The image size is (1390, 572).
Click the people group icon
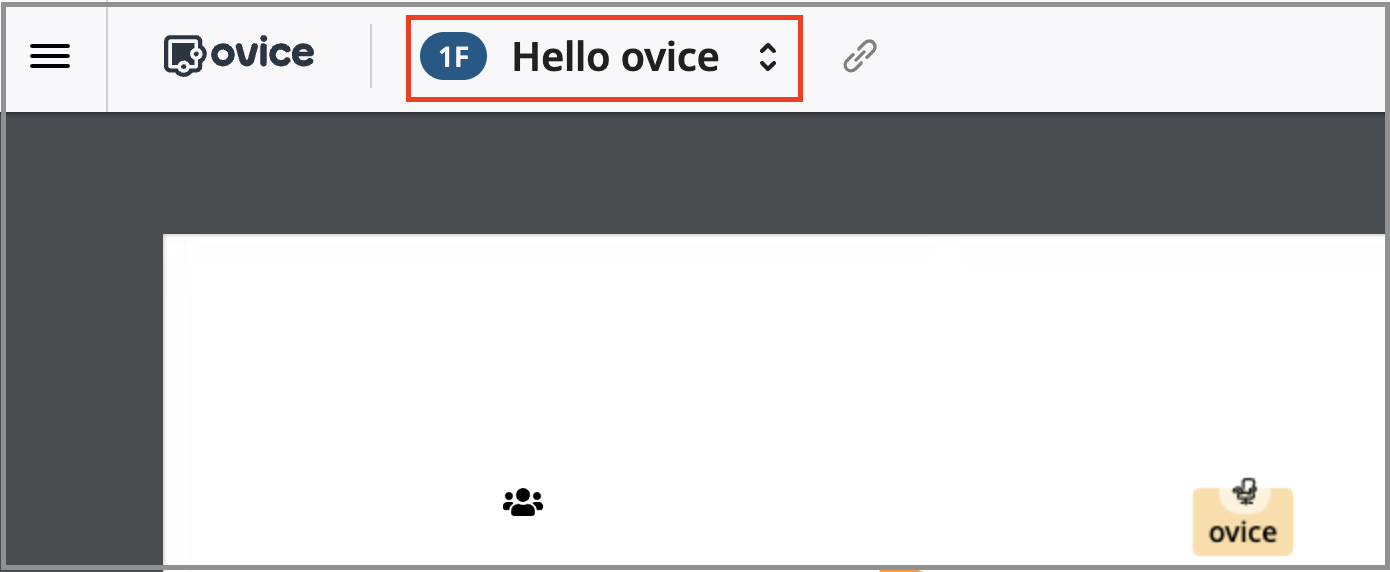522,502
